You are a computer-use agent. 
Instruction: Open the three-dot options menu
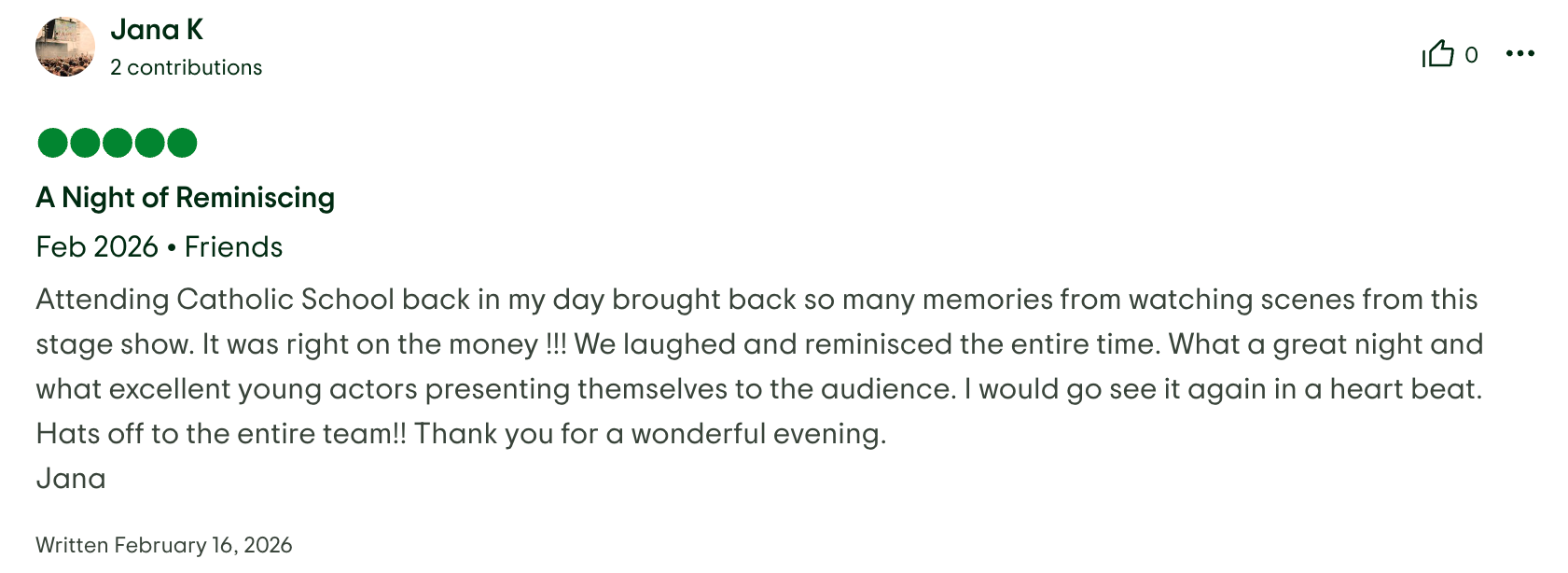click(1520, 53)
